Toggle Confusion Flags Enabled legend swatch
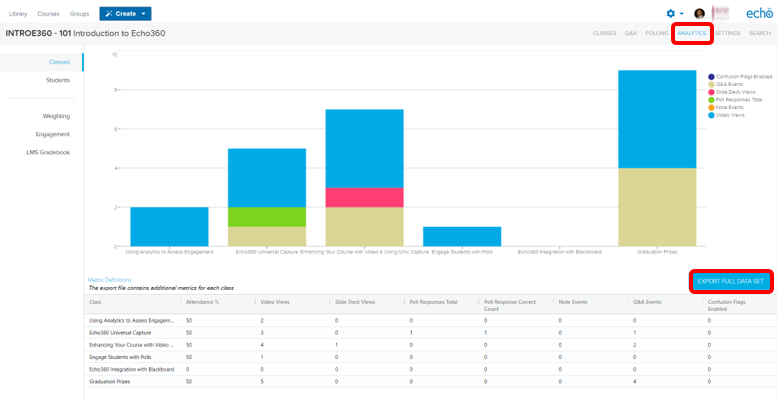Screen dimensions: 780x402 point(711,77)
